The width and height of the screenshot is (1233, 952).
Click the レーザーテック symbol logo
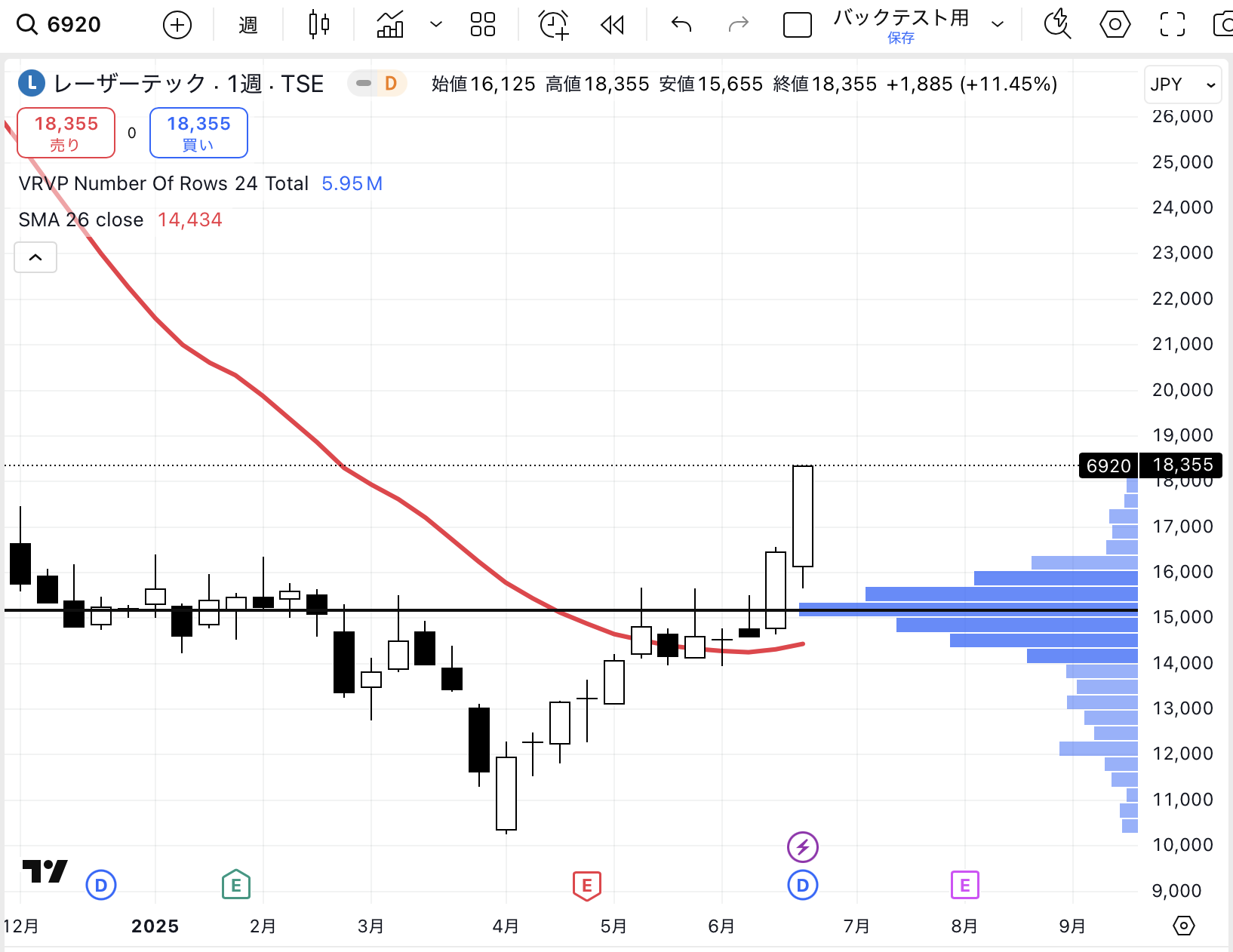[32, 83]
